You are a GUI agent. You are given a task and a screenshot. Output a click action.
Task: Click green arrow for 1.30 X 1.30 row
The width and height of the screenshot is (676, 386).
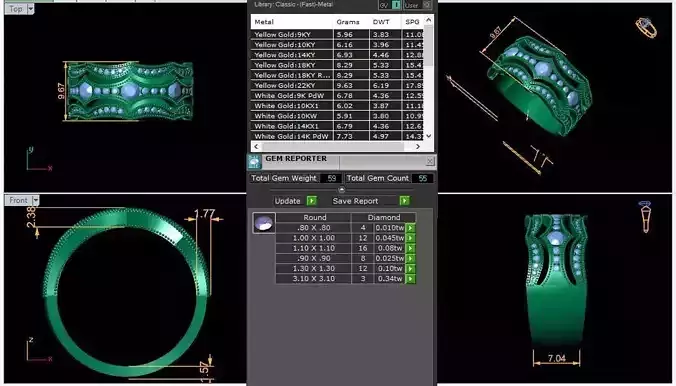point(410,268)
